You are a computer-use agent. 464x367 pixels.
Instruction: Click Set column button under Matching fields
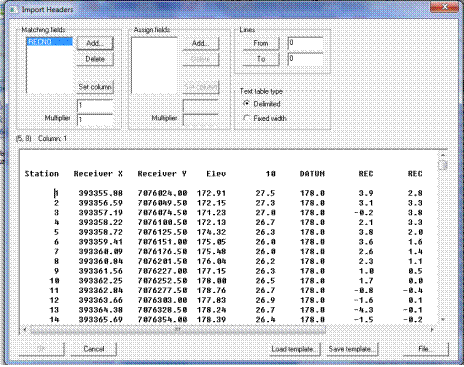[x=95, y=87]
